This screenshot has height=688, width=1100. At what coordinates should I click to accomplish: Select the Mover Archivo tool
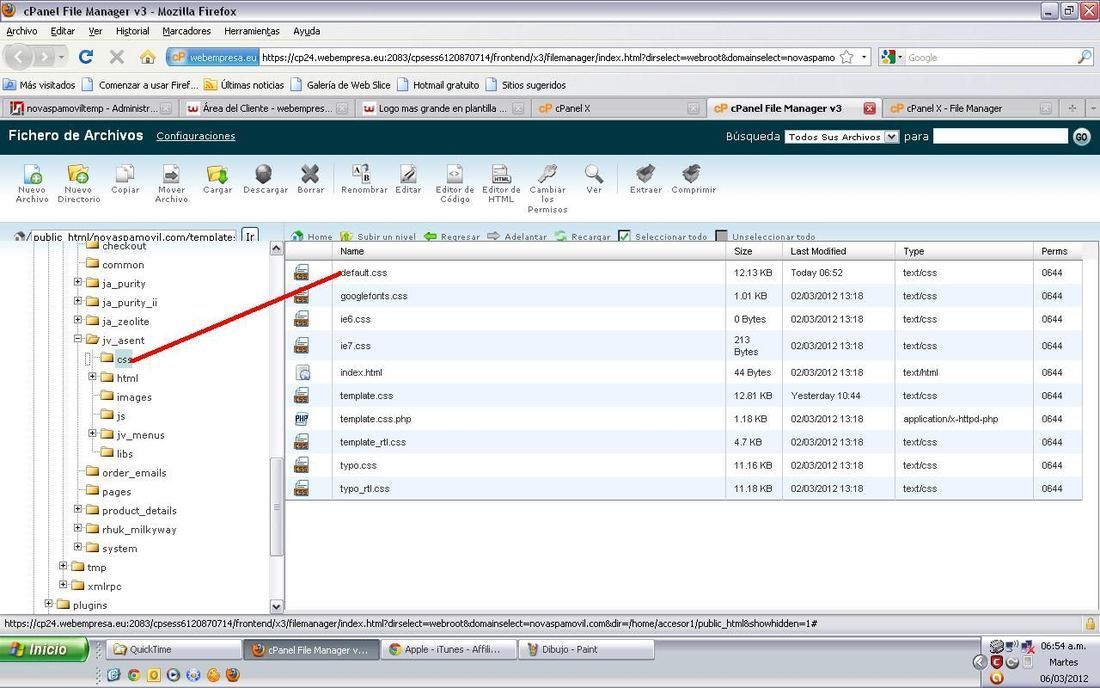[x=171, y=174]
